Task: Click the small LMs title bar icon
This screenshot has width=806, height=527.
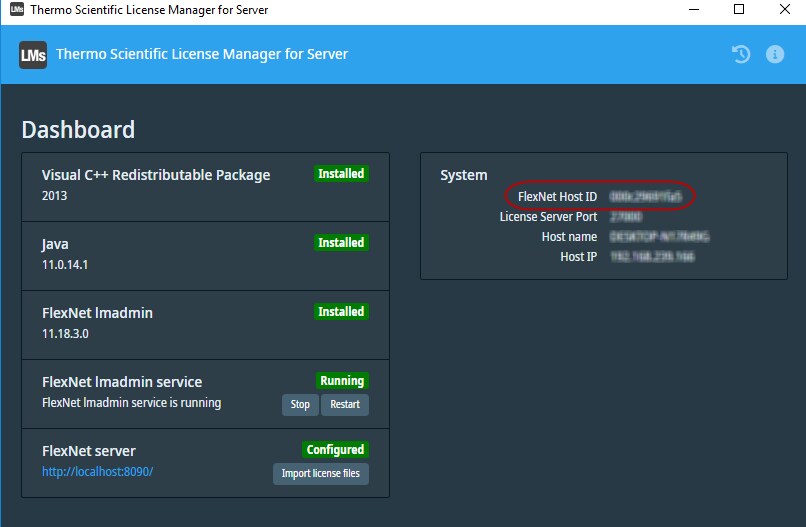Action: pos(15,10)
